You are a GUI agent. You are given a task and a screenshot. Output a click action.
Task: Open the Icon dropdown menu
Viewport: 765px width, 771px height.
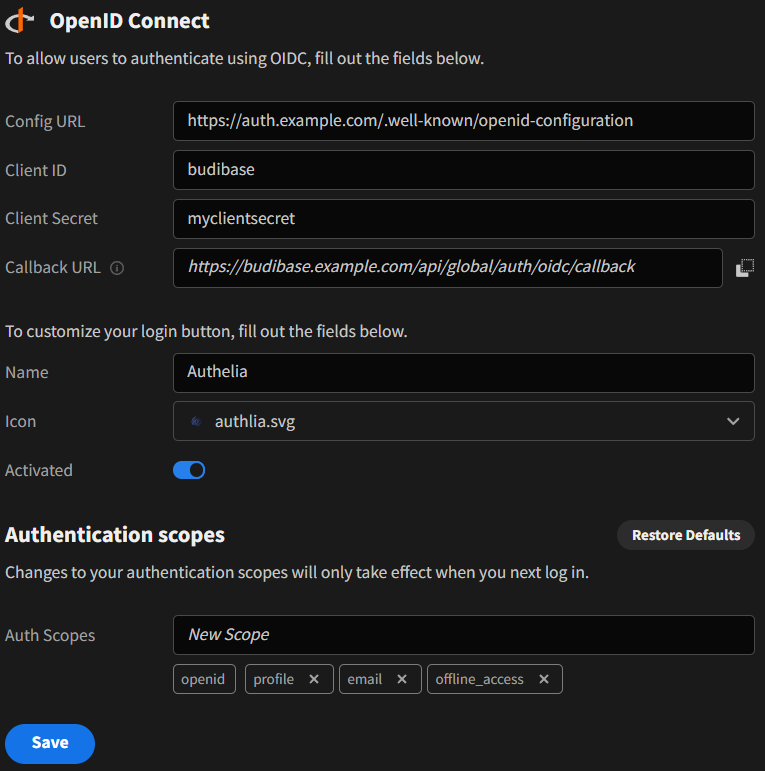(x=463, y=421)
